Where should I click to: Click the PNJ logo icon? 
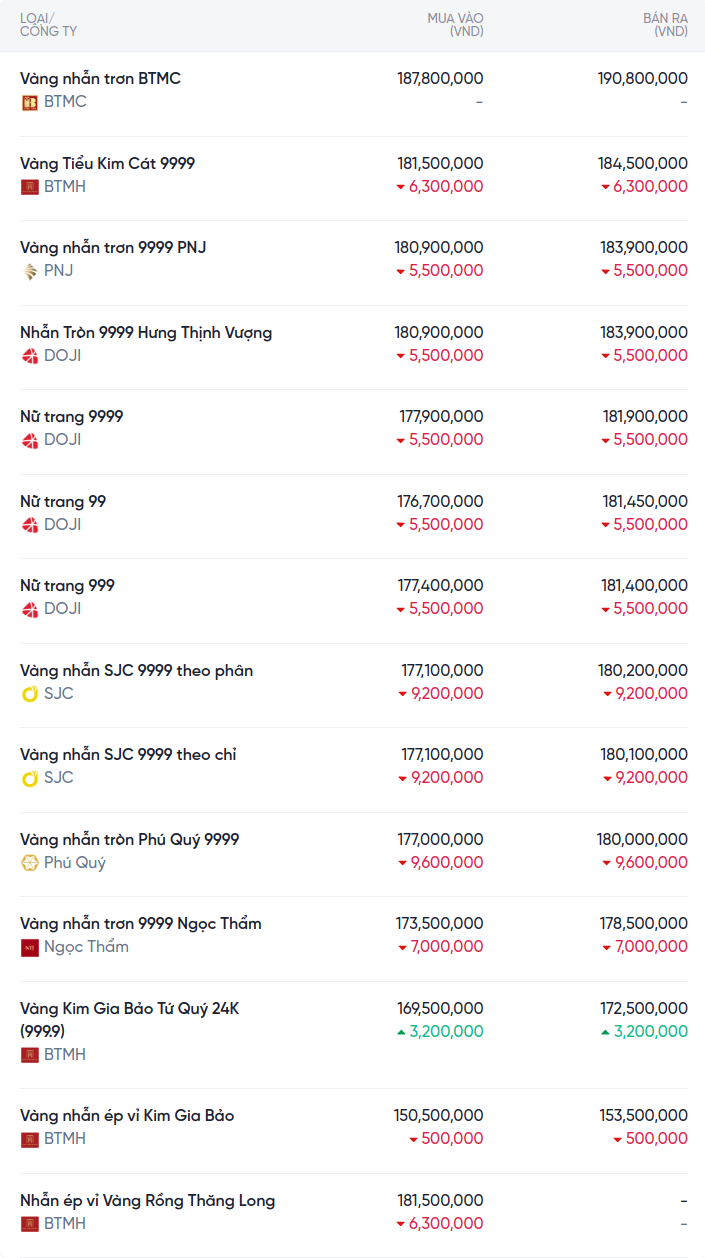[x=30, y=271]
